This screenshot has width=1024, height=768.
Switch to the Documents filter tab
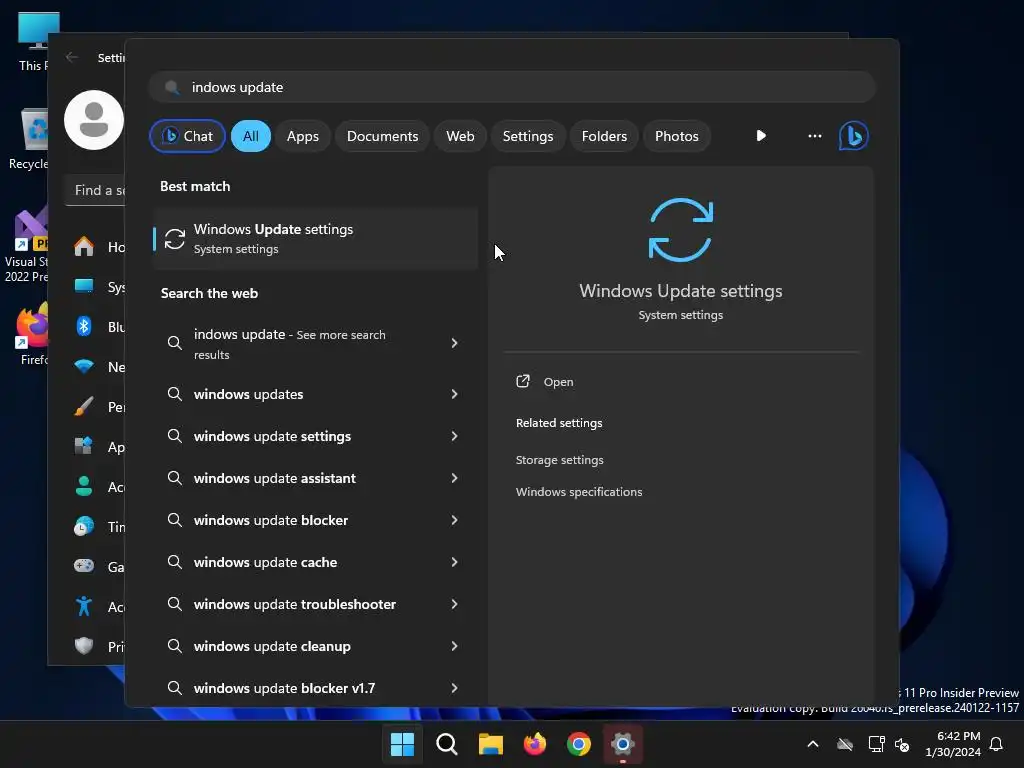point(382,136)
